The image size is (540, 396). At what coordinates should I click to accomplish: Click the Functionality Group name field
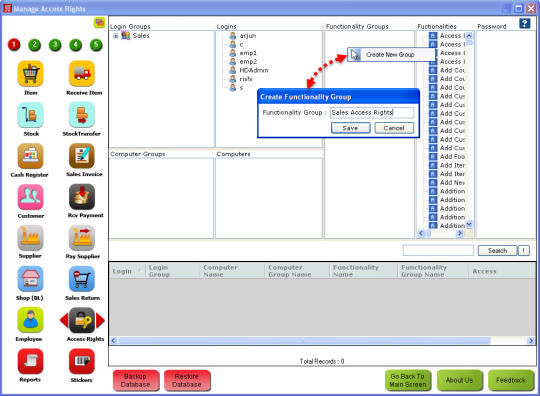[372, 113]
